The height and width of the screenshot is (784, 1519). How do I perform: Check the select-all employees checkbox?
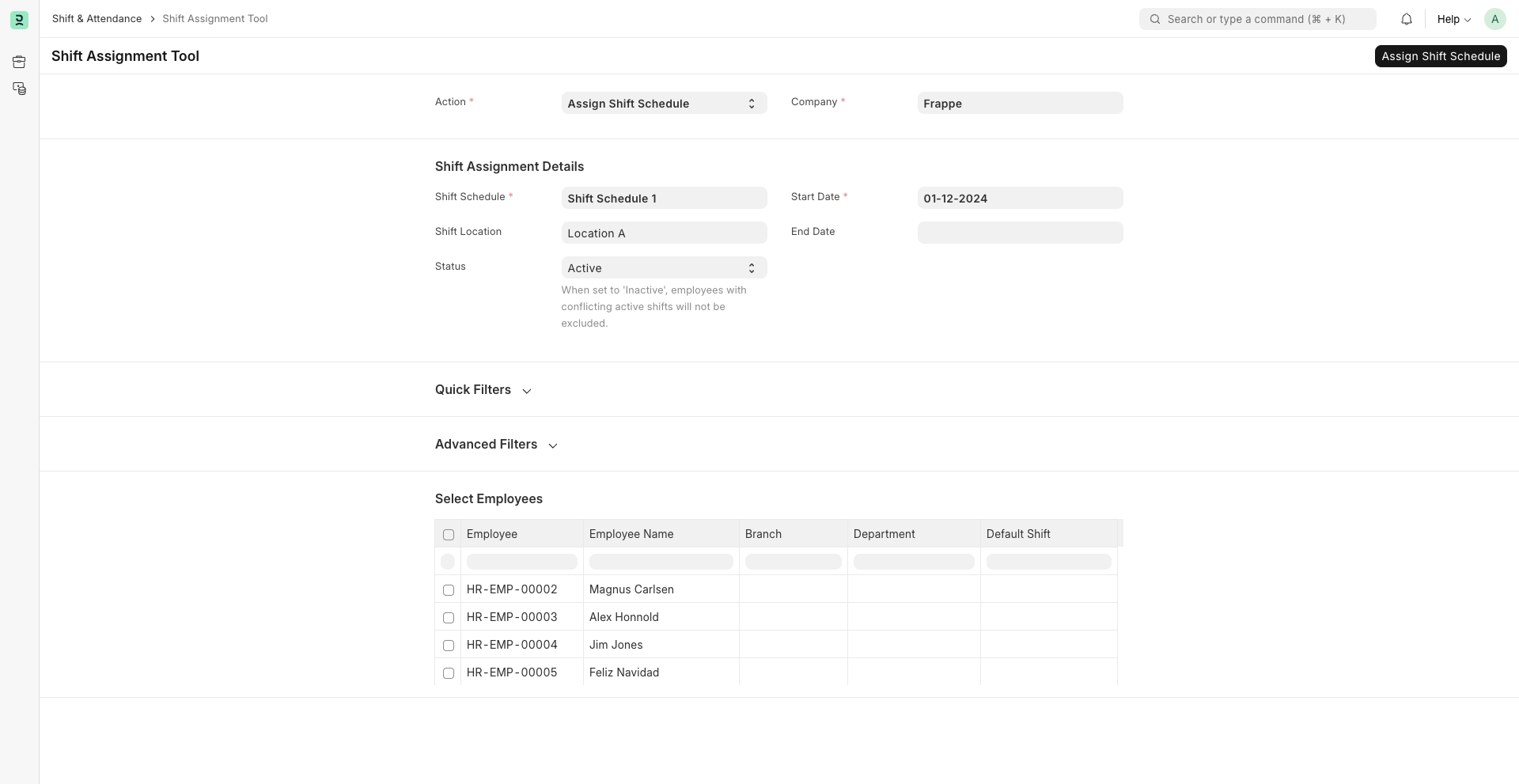click(449, 535)
